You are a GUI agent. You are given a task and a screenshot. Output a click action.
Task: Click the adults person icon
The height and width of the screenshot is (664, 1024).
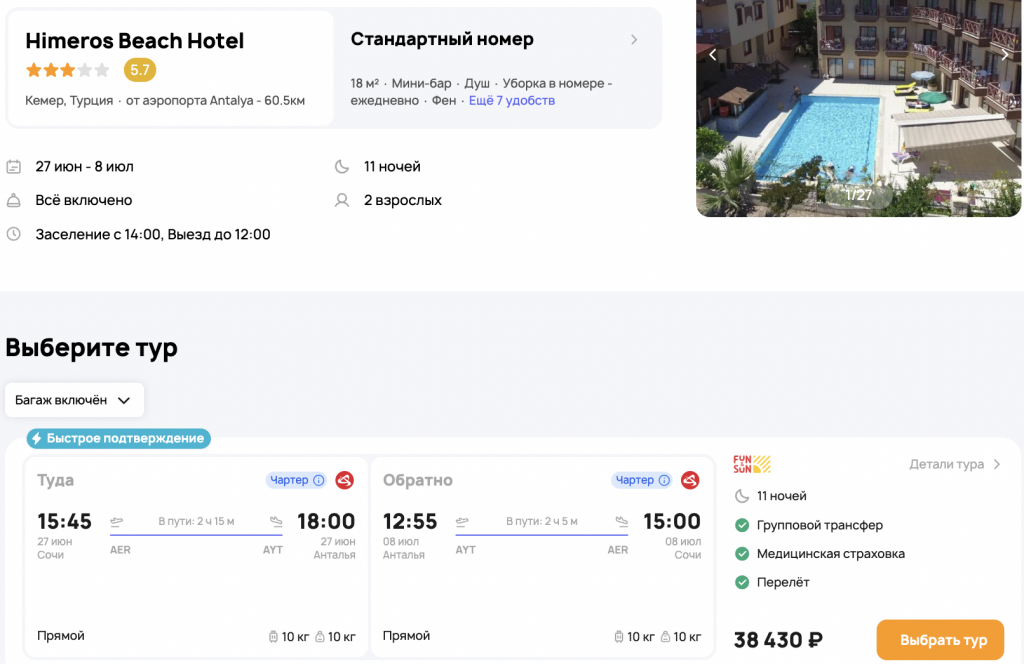(x=342, y=200)
